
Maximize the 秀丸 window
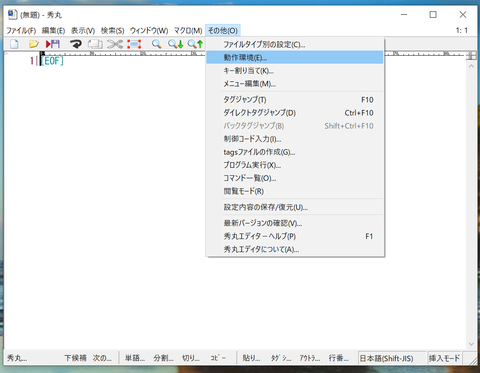(433, 15)
